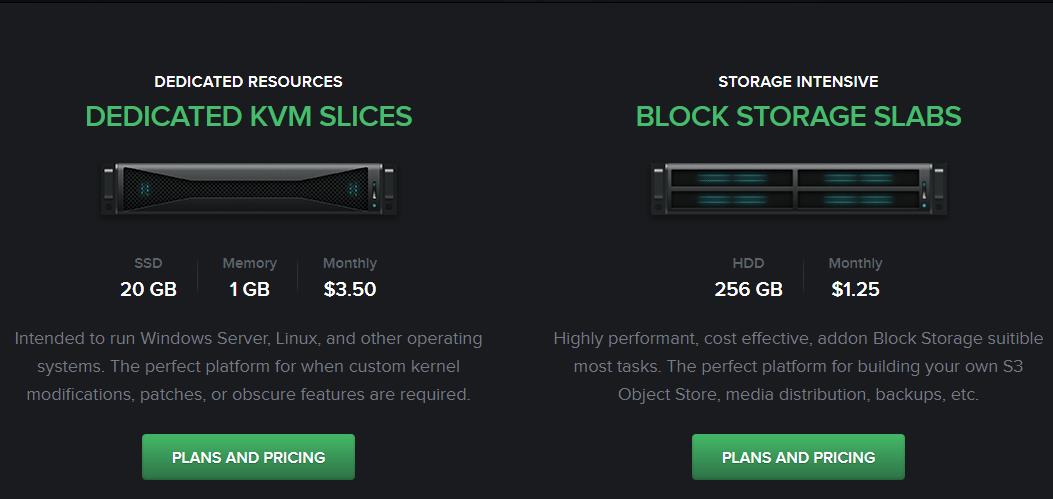
Task: Click the Block Storage Slabs server image
Action: pyautogui.click(x=798, y=189)
